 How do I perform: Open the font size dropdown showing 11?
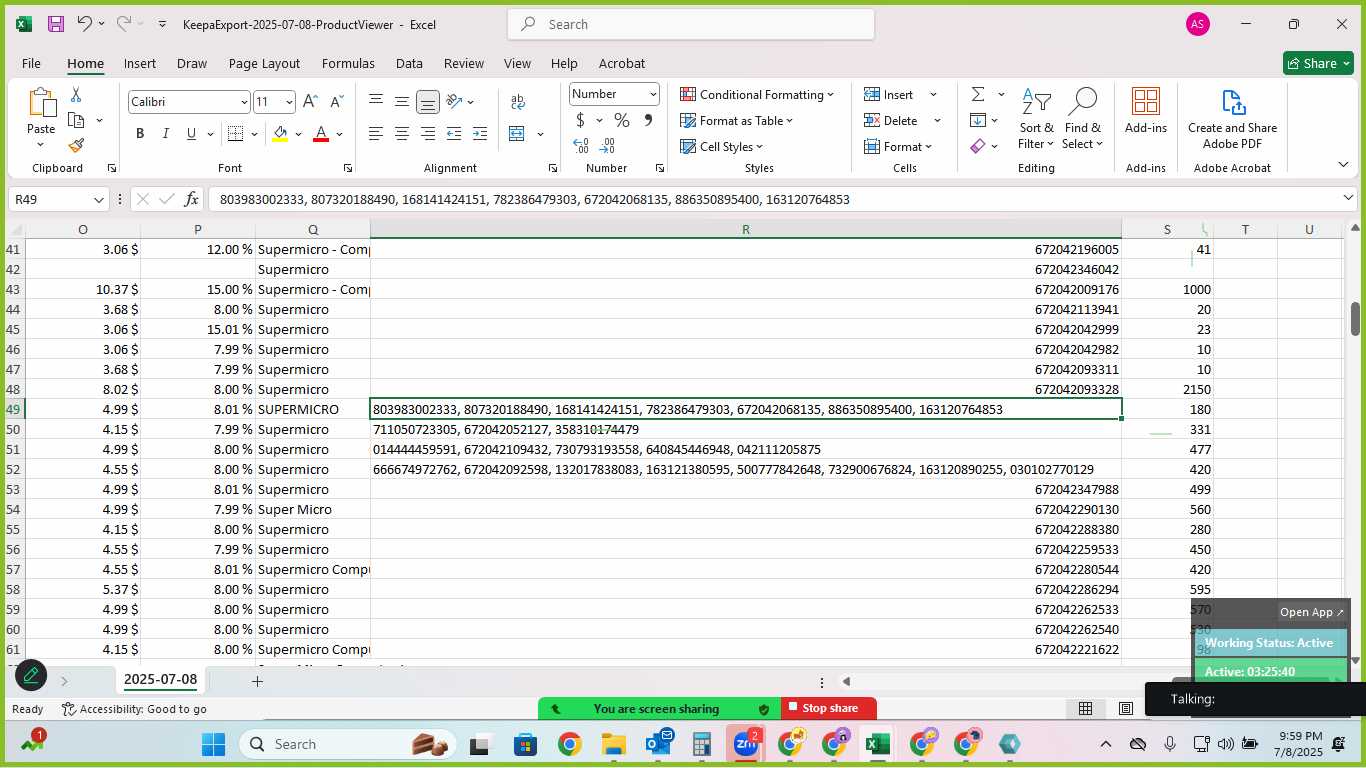(289, 102)
